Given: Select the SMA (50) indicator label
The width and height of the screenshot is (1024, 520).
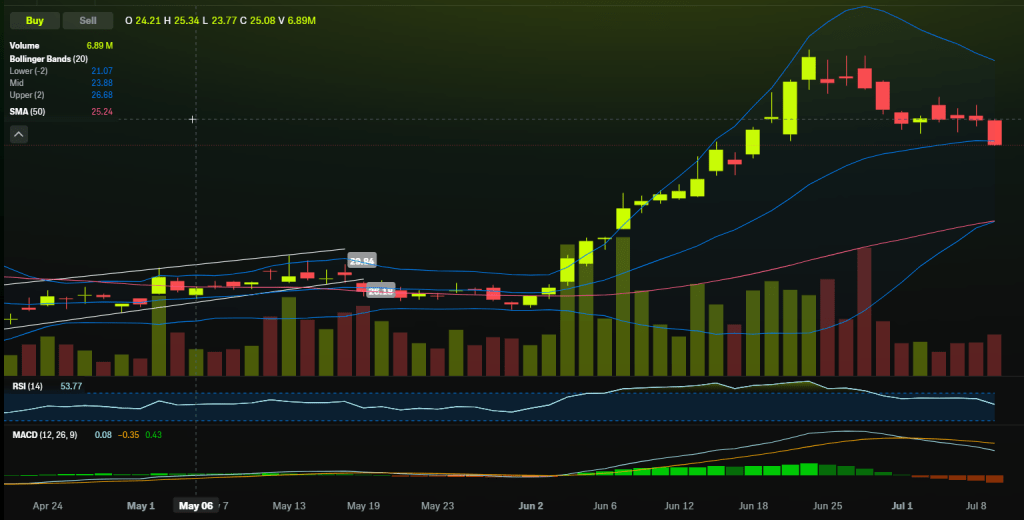Looking at the screenshot, I should tap(27, 111).
